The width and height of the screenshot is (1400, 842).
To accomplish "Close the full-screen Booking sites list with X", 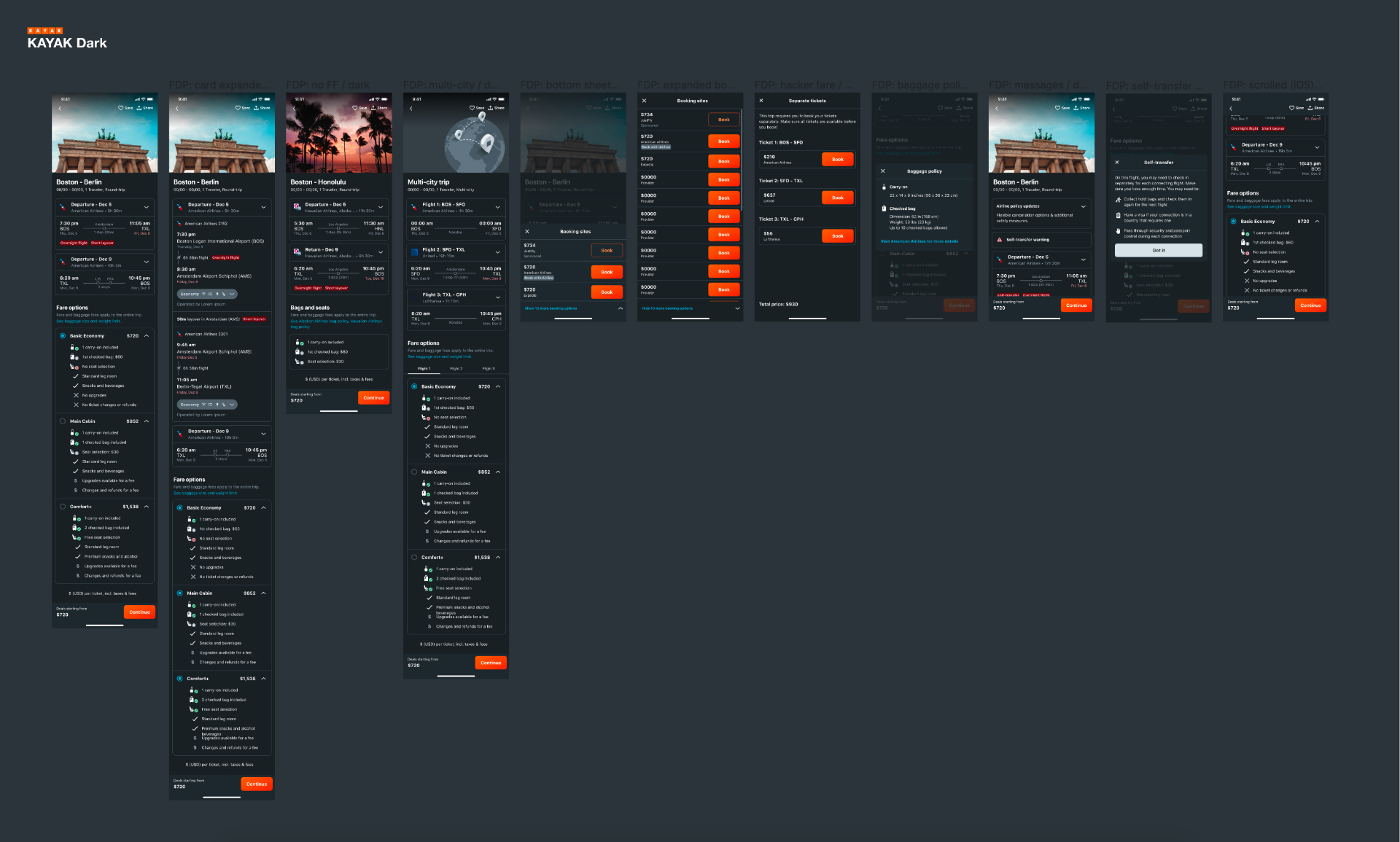I will coord(644,101).
